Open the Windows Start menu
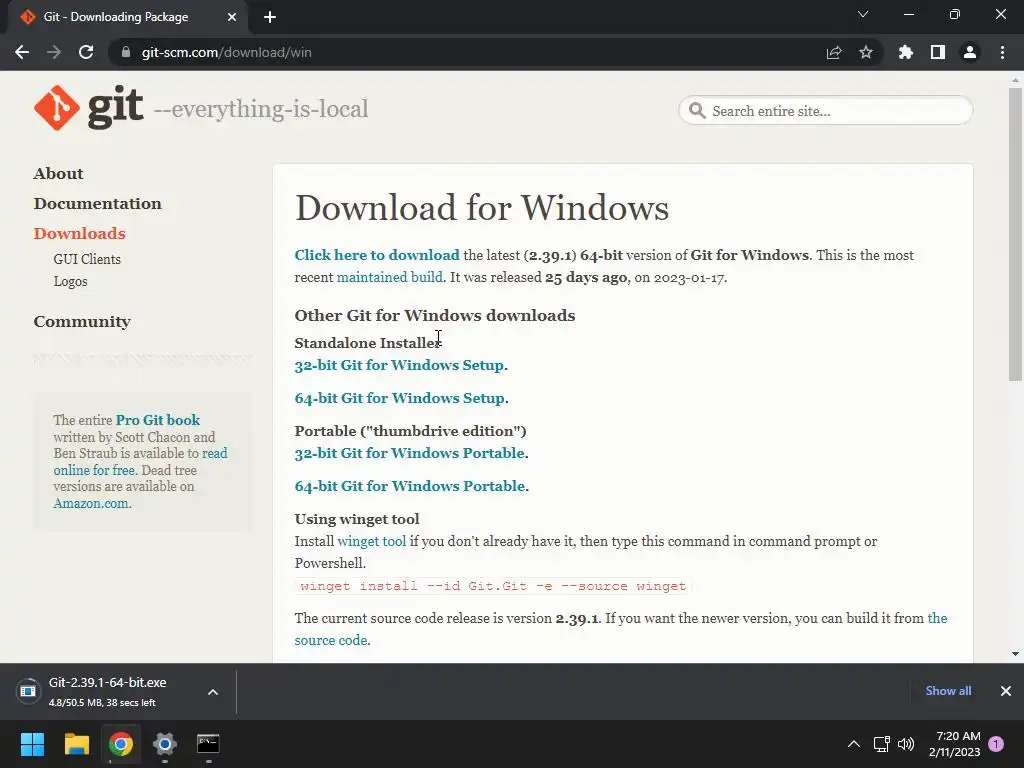Screen dimensions: 1024x768 click(x=32, y=744)
